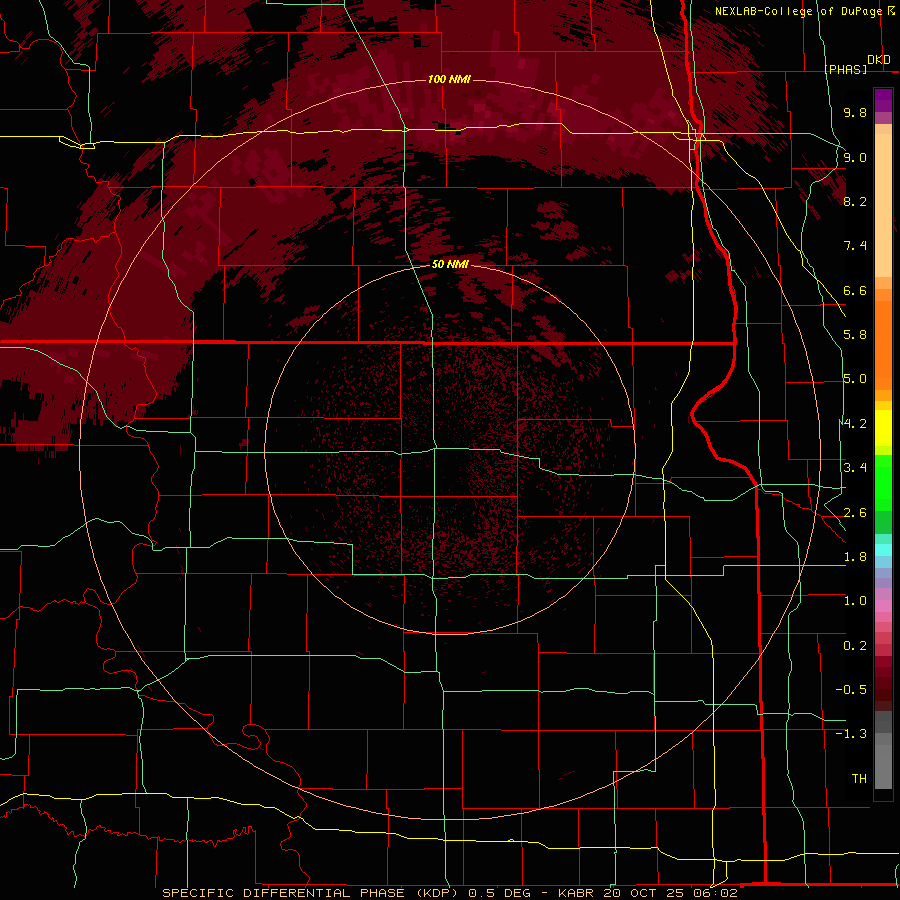Click the 5.0 value on the color scale

pos(855,379)
